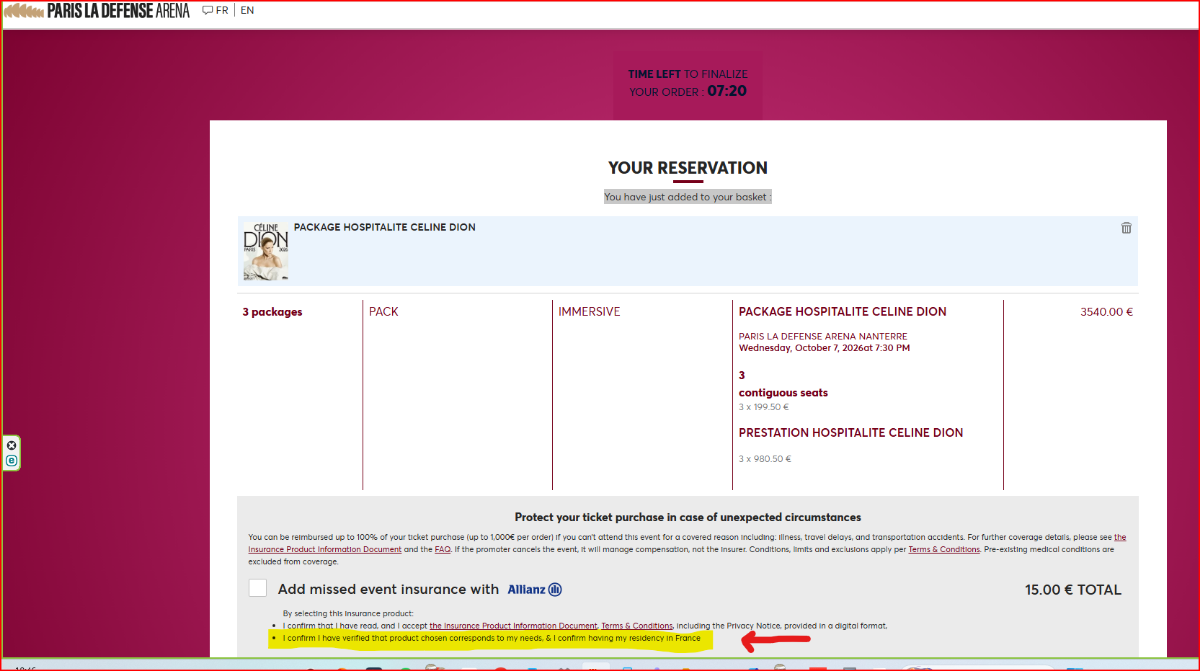The width and height of the screenshot is (1200, 671).
Task: Delete the Celine Dion package with trash icon
Action: pyautogui.click(x=1126, y=228)
